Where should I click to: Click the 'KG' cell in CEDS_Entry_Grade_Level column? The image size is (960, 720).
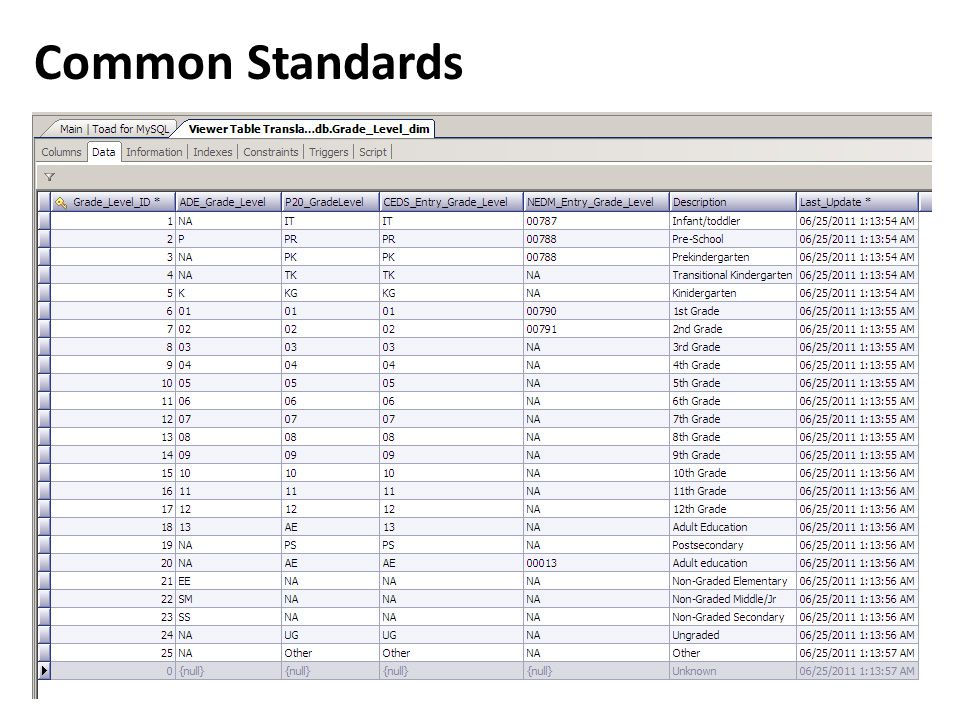(451, 293)
